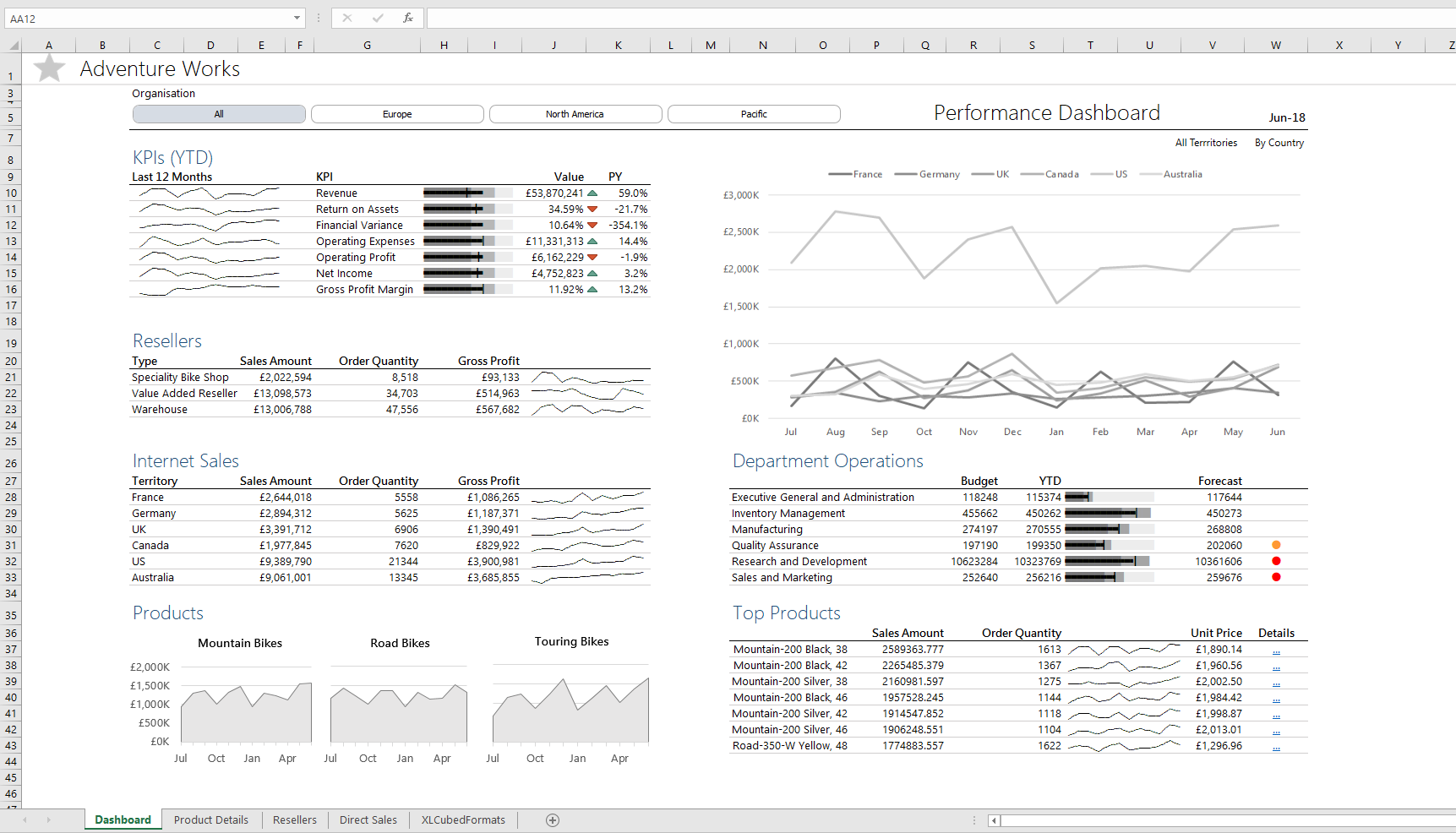Click the Adventure Works star logo

50,68
